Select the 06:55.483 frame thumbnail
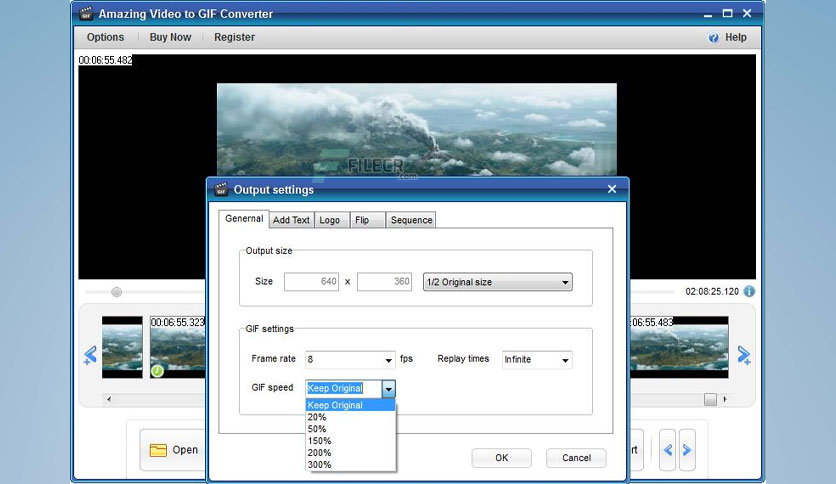The width and height of the screenshot is (836, 484). coord(679,347)
